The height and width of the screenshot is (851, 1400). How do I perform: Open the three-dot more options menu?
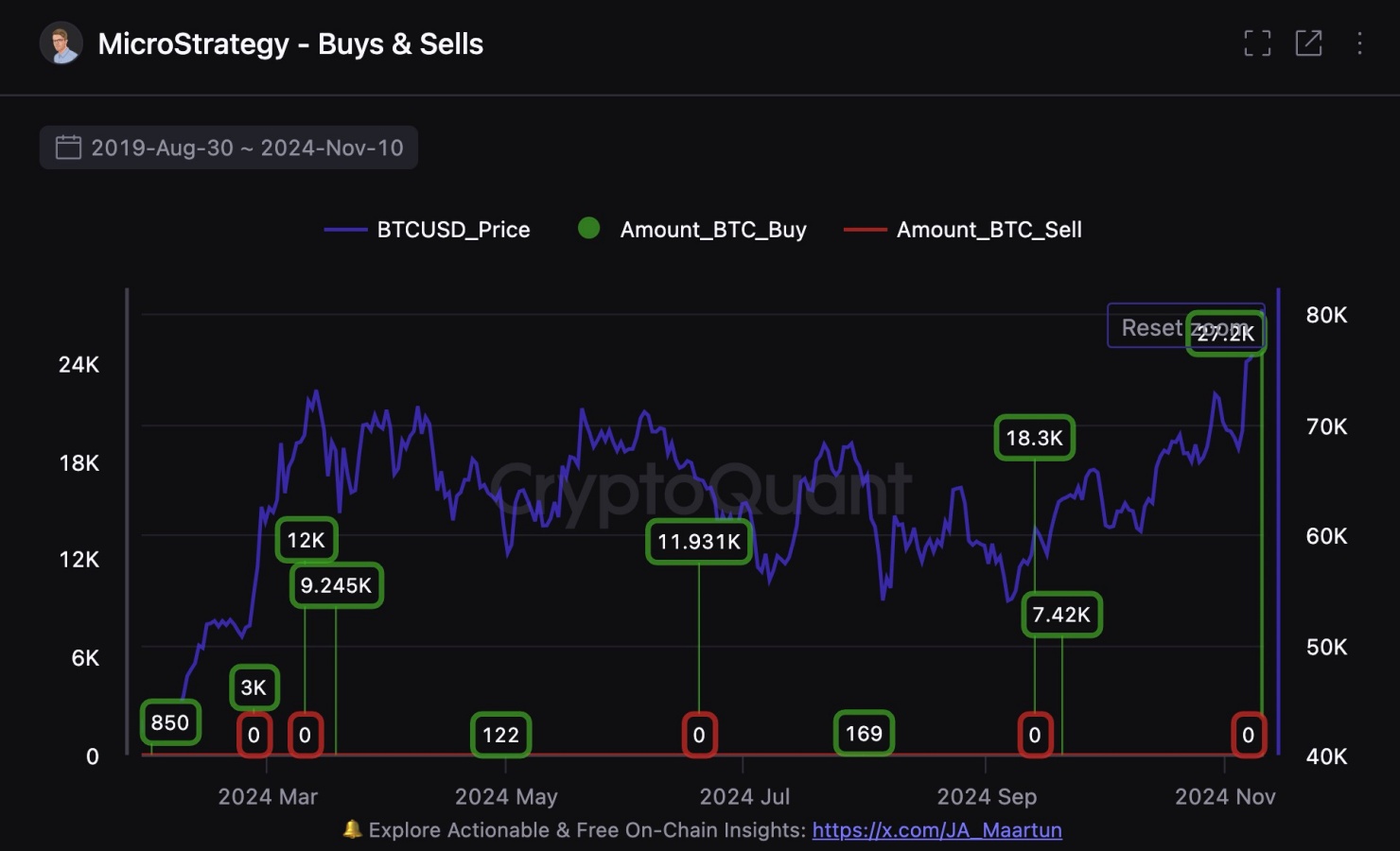(x=1359, y=43)
